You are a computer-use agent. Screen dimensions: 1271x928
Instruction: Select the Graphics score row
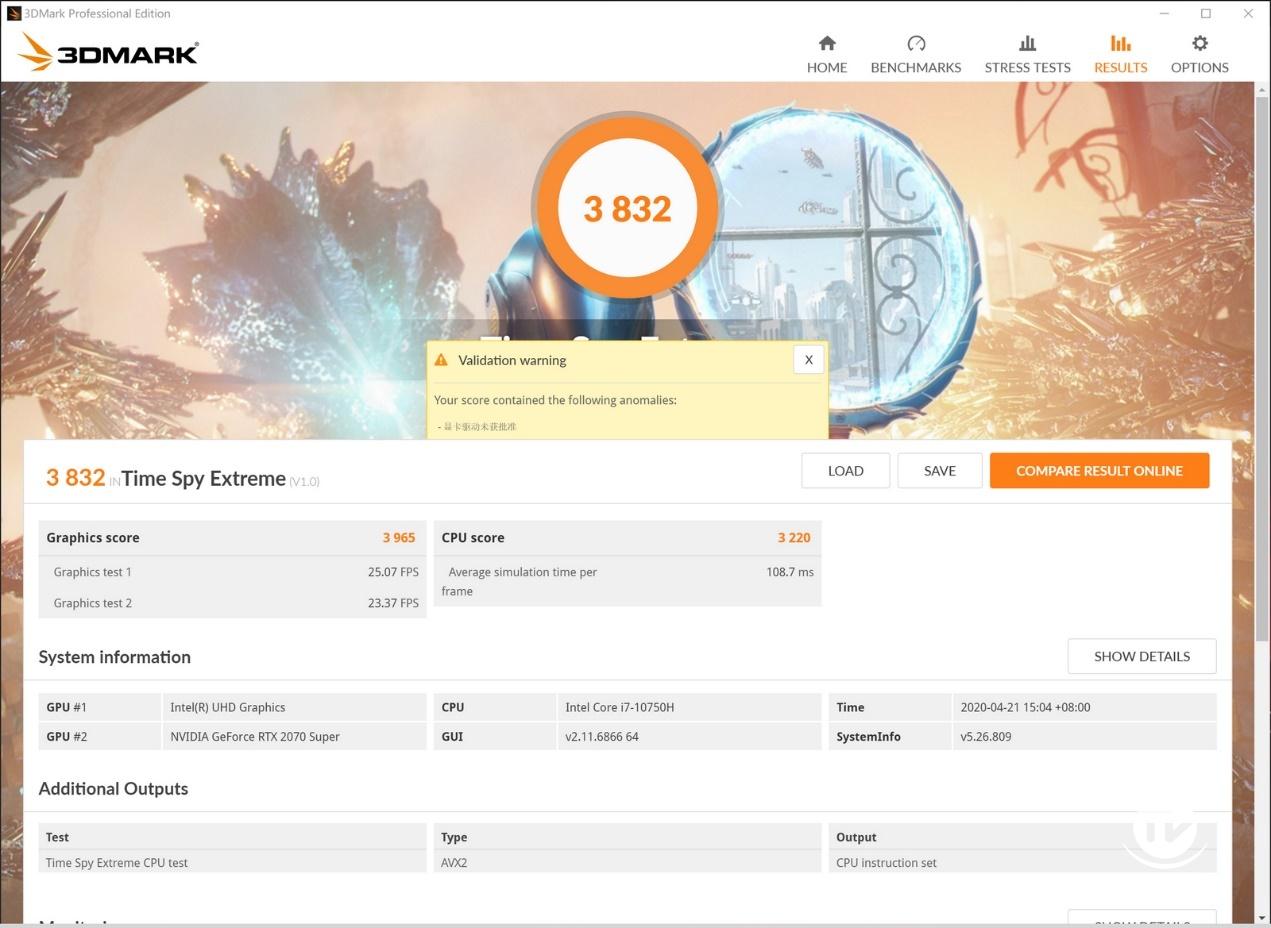click(x=231, y=538)
